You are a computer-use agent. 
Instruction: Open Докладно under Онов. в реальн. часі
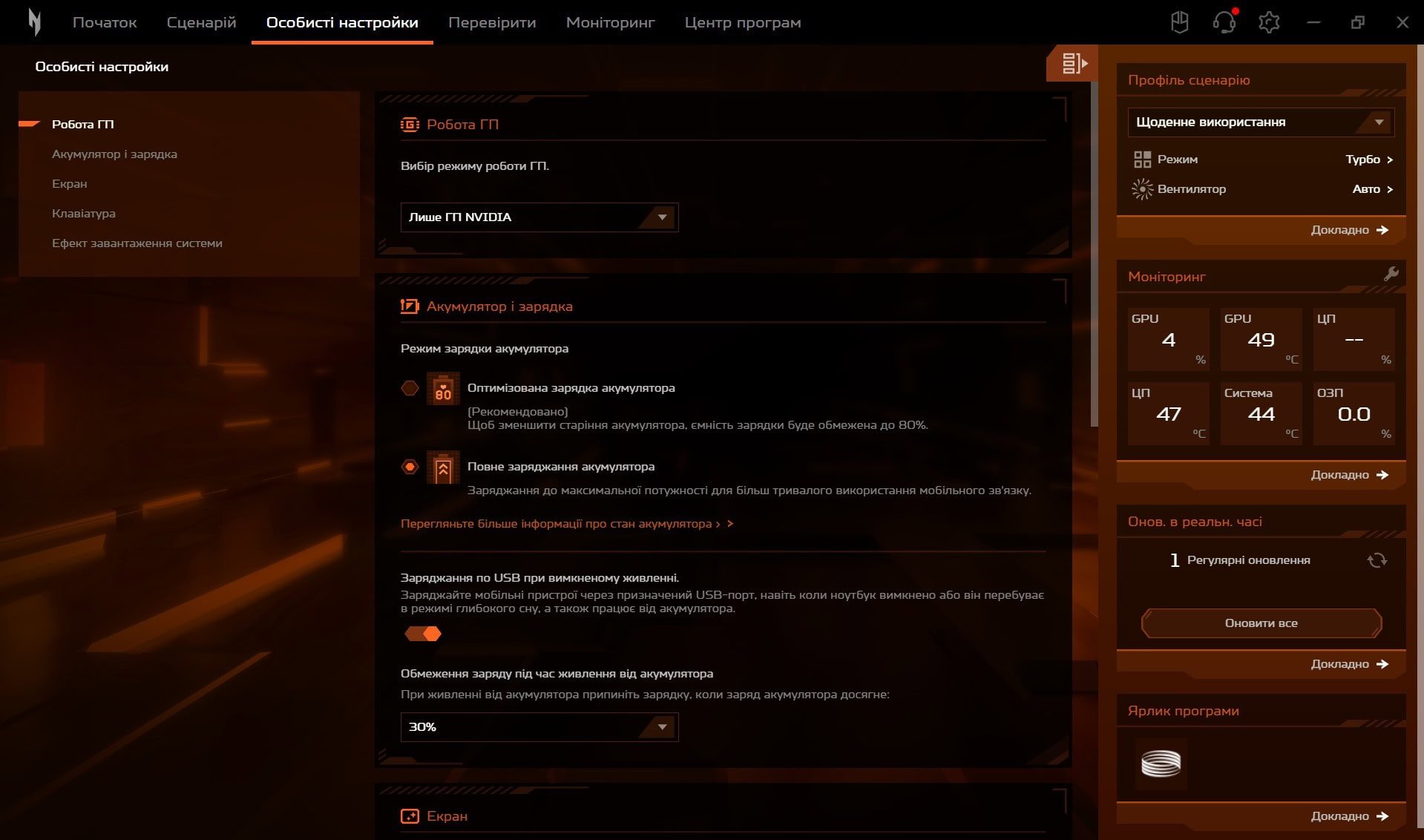pos(1349,664)
